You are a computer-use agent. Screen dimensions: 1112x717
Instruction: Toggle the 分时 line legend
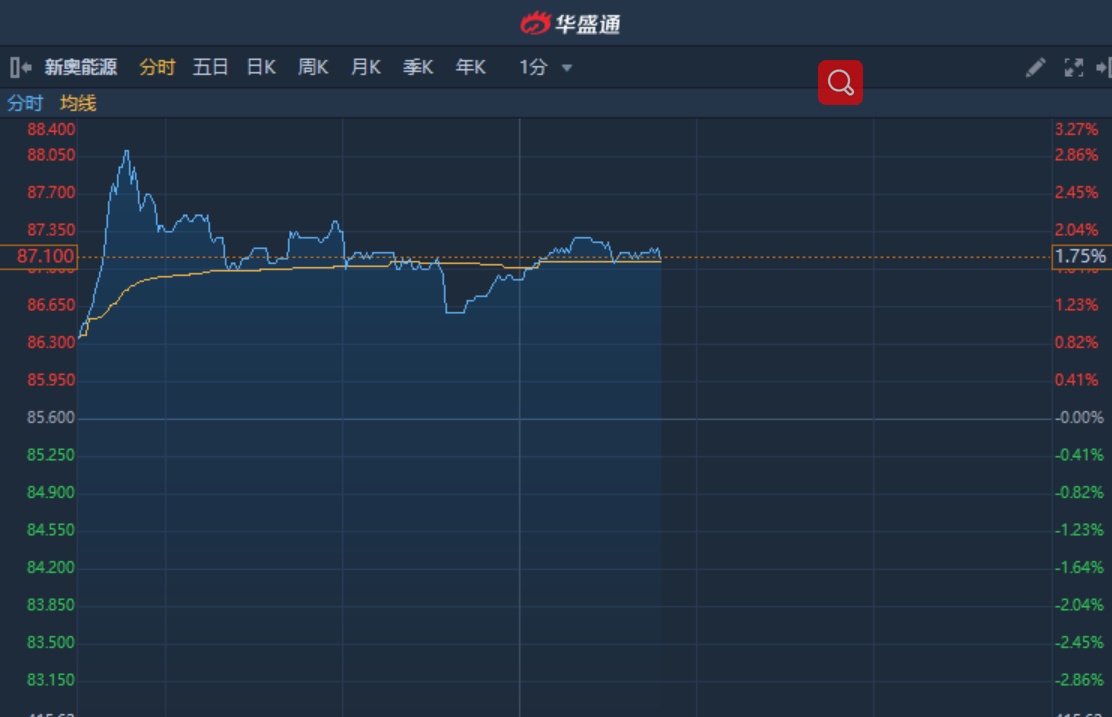[25, 103]
